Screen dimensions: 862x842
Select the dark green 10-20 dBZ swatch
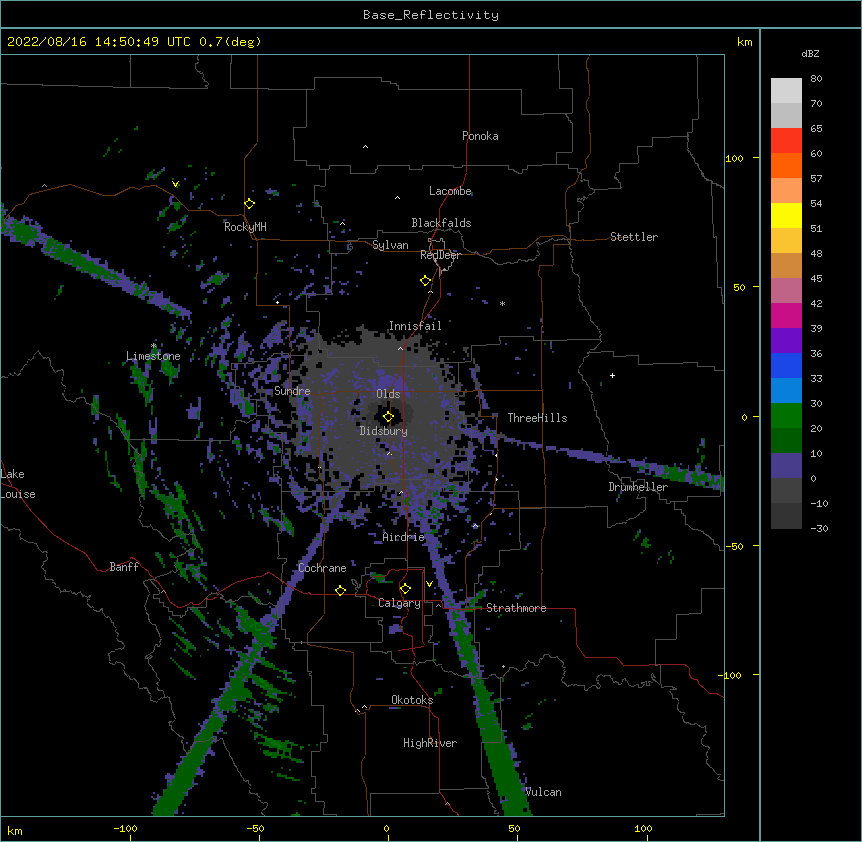[x=786, y=440]
